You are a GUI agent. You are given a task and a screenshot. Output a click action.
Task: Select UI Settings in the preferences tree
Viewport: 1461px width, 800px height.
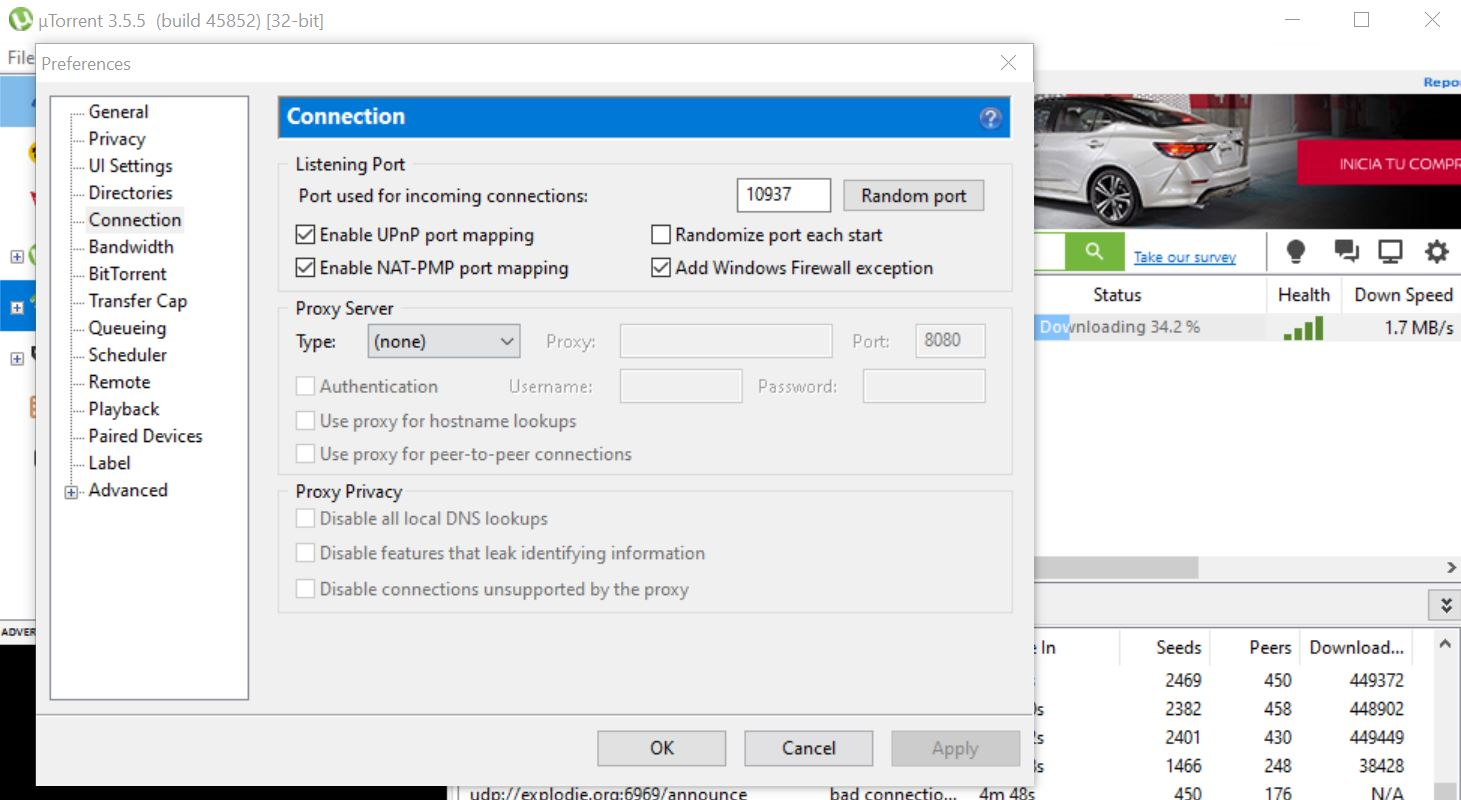point(130,166)
